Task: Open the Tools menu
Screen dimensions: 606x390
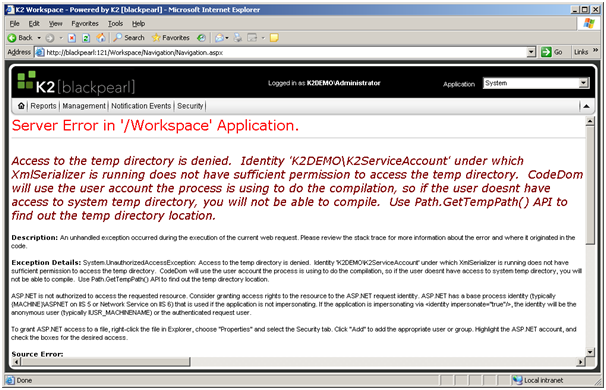Action: (x=115, y=24)
